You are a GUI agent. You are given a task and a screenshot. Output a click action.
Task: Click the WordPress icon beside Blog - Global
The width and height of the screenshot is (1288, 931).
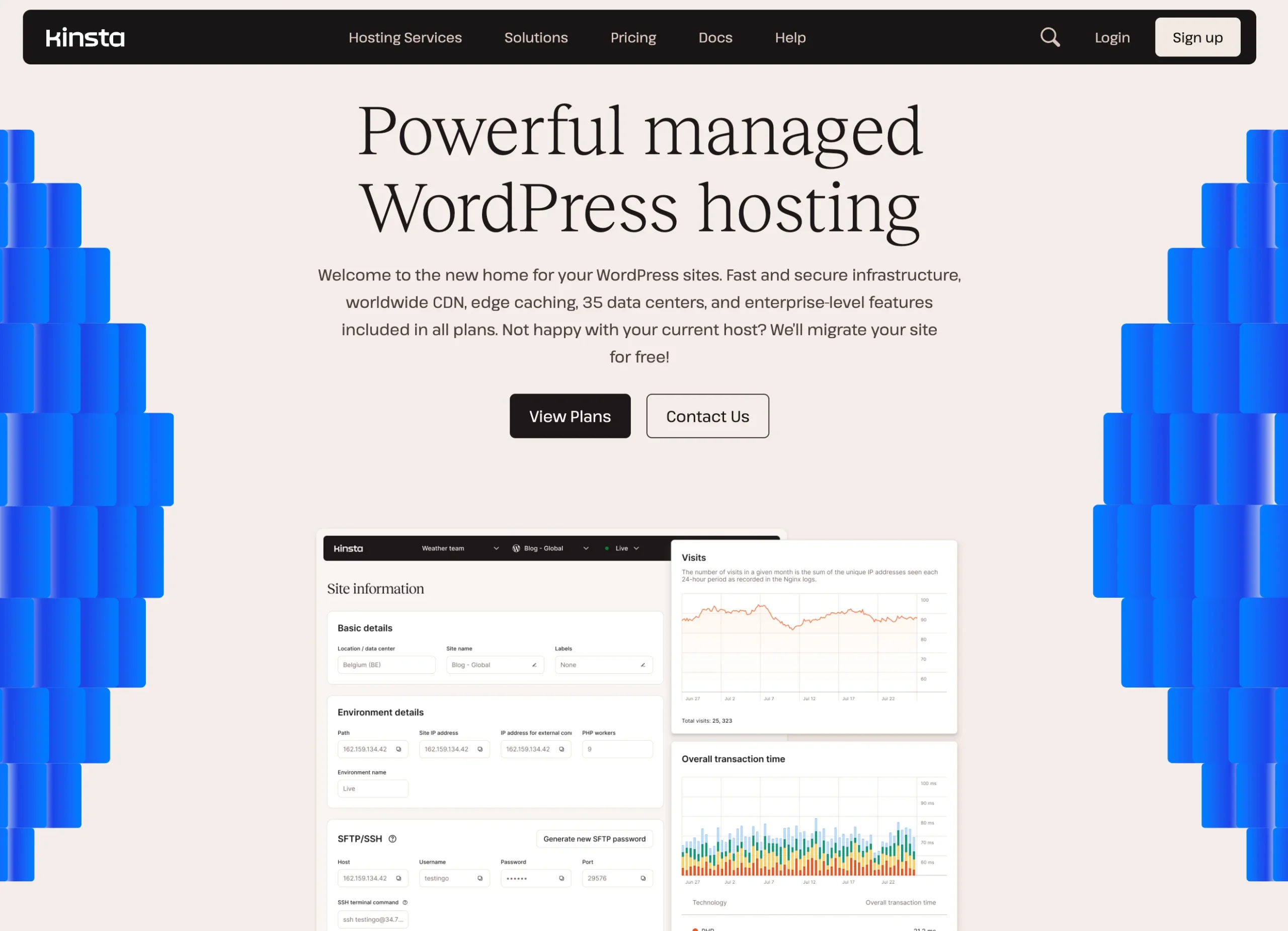point(516,548)
